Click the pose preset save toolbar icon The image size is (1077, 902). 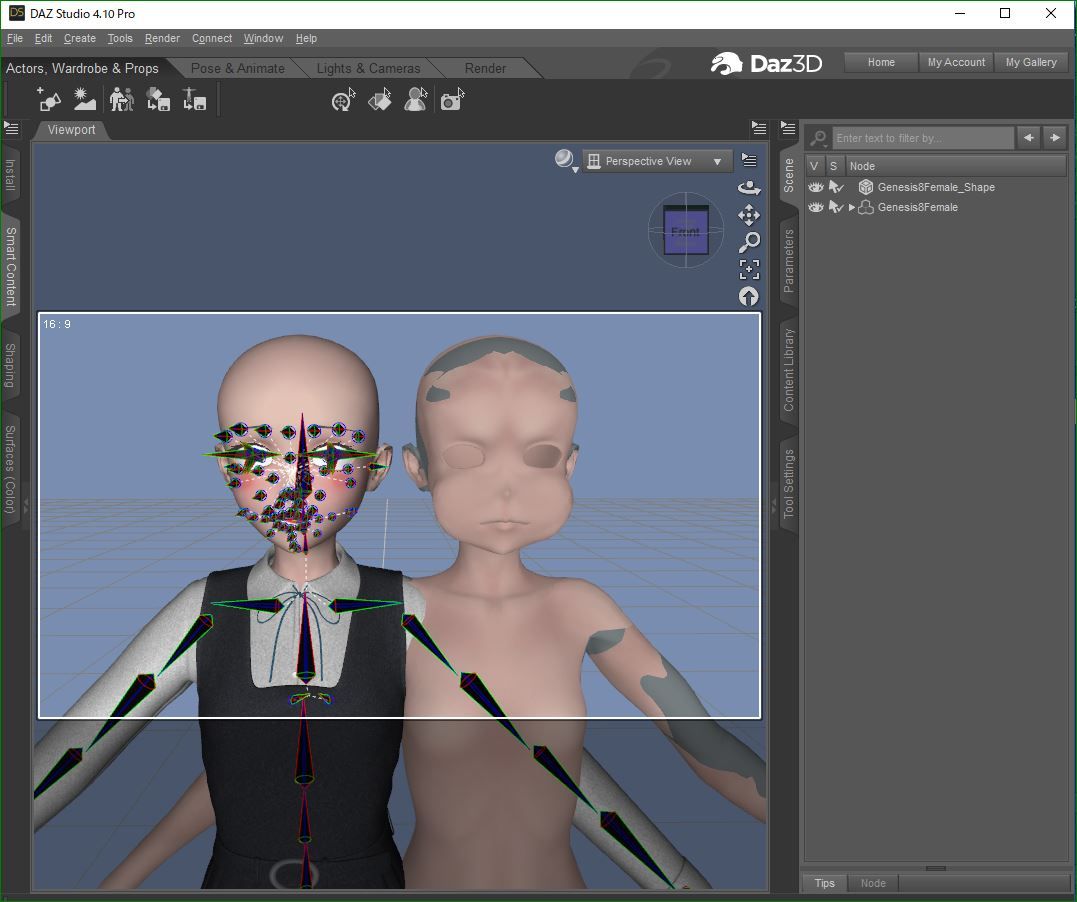194,100
